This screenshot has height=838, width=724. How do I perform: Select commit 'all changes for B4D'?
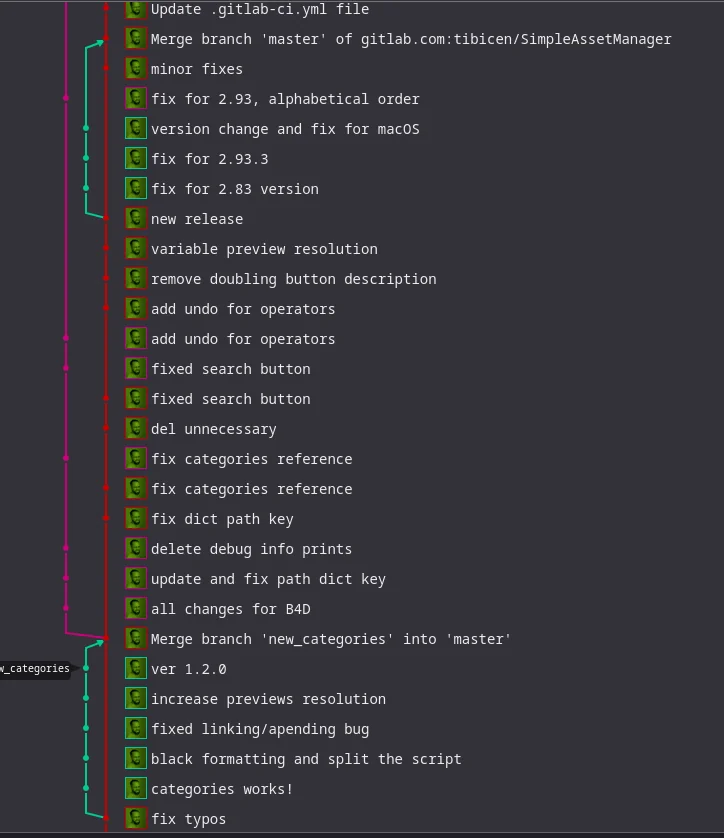point(230,609)
